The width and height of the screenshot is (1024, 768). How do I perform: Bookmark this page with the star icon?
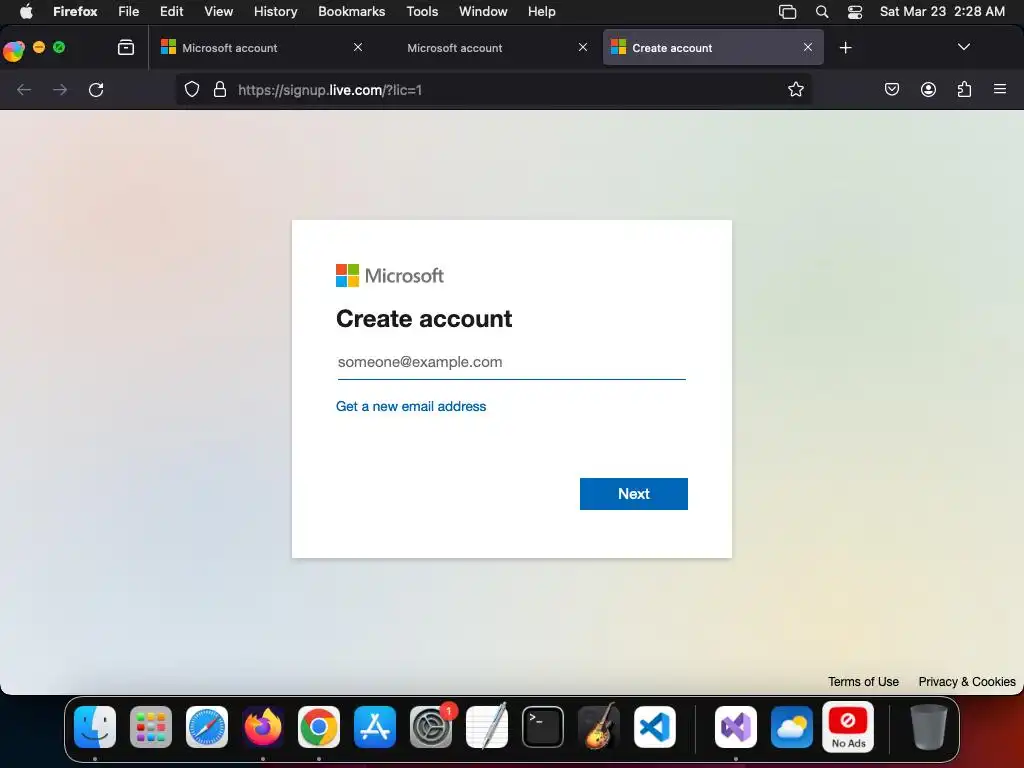point(795,89)
